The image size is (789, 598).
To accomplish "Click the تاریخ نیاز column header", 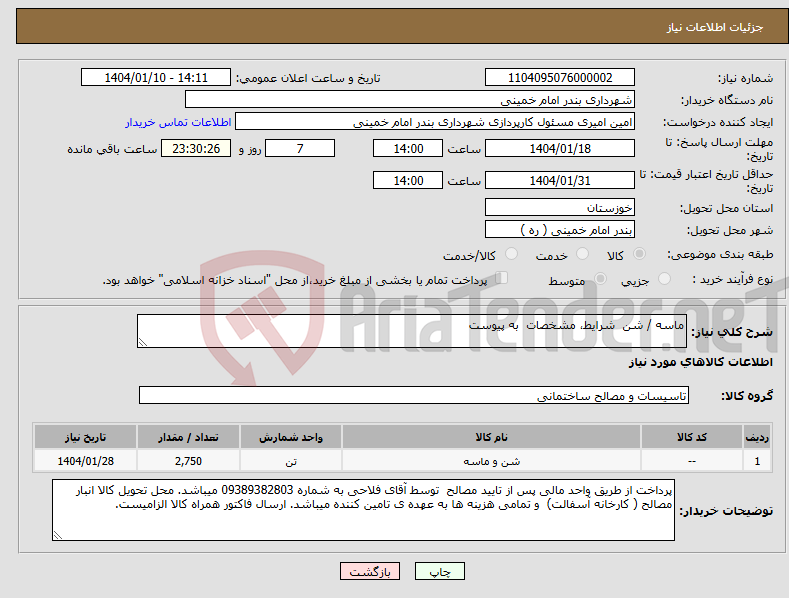I will pyautogui.click(x=85, y=437).
